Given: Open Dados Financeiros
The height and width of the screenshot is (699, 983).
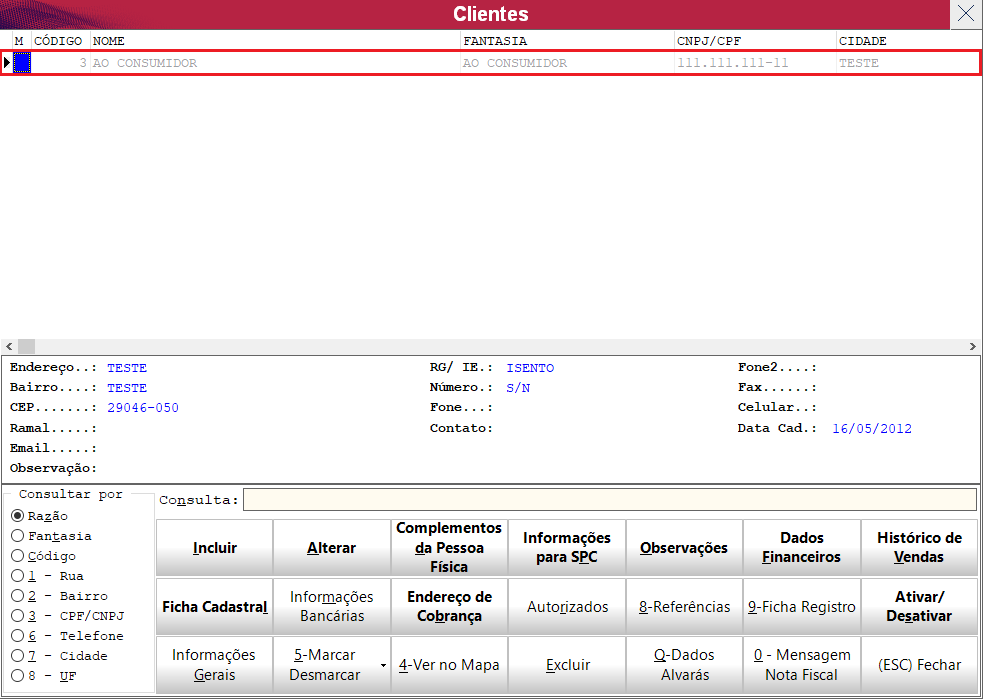Looking at the screenshot, I should [x=801, y=548].
